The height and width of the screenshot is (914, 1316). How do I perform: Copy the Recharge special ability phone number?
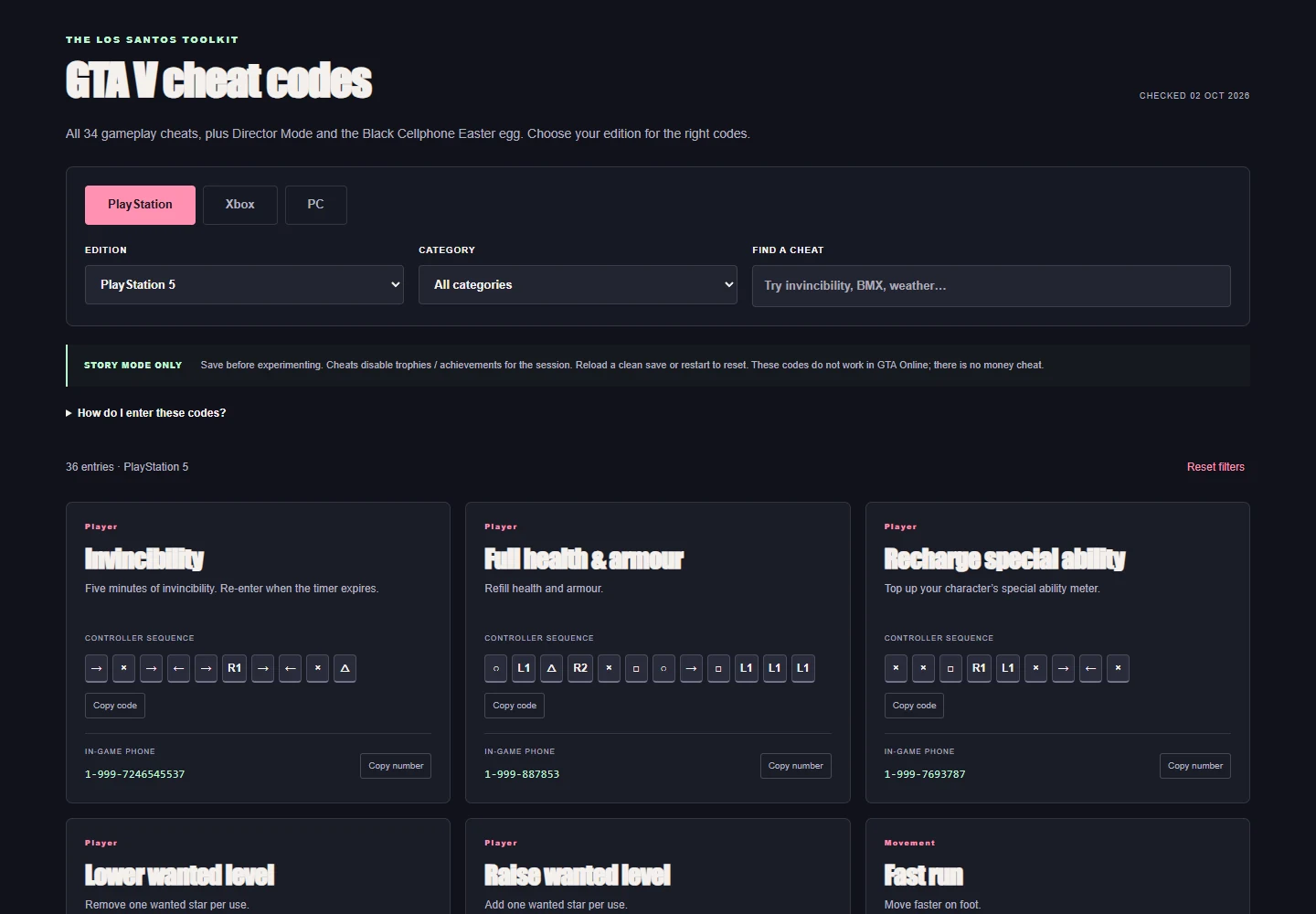(1194, 766)
